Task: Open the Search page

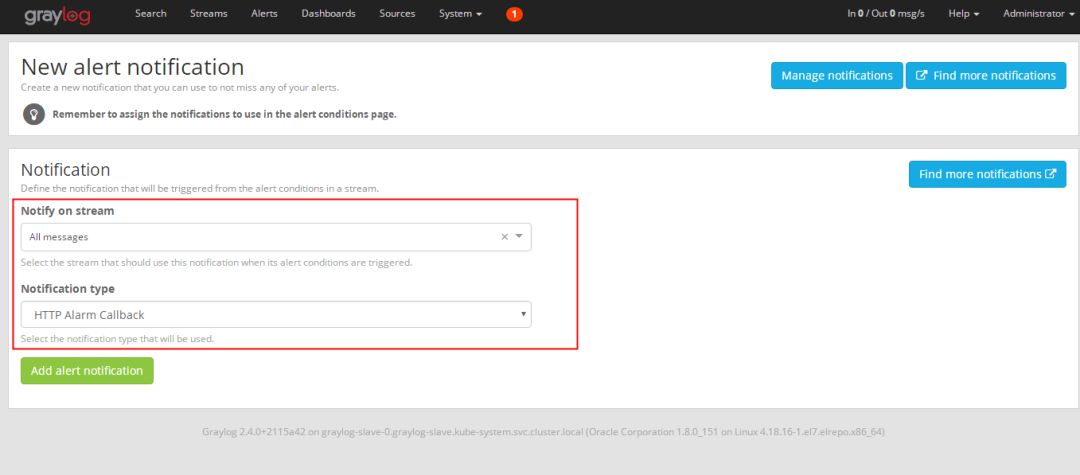Action: click(151, 14)
